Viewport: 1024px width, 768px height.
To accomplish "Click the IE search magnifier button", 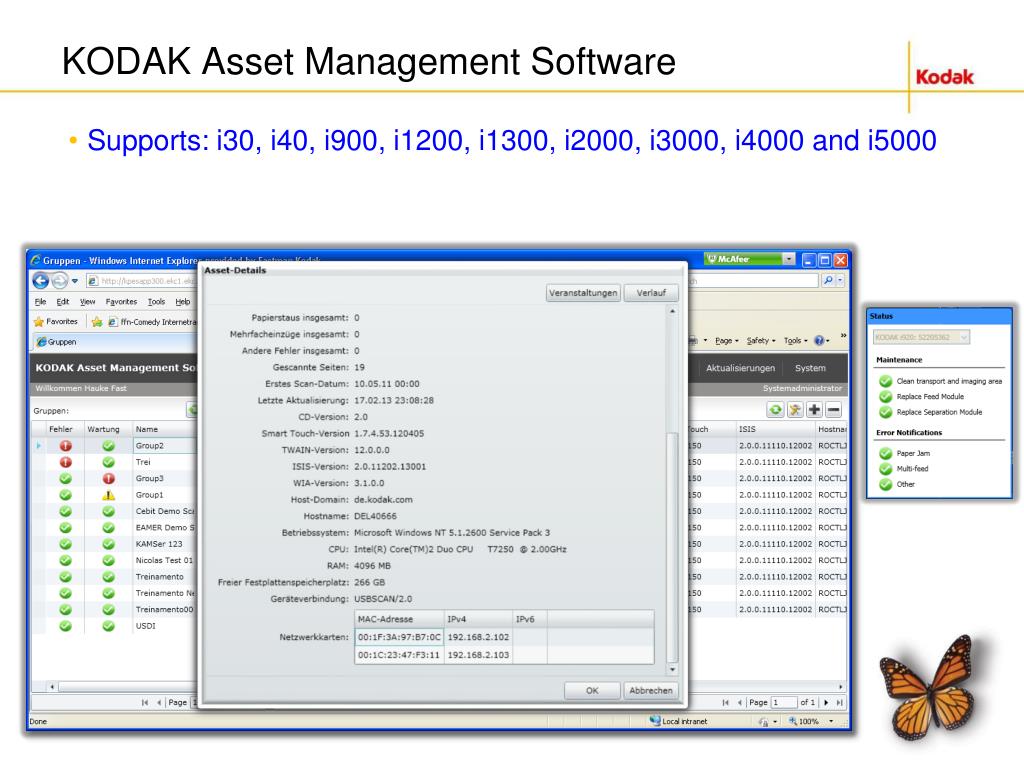I will [x=827, y=280].
